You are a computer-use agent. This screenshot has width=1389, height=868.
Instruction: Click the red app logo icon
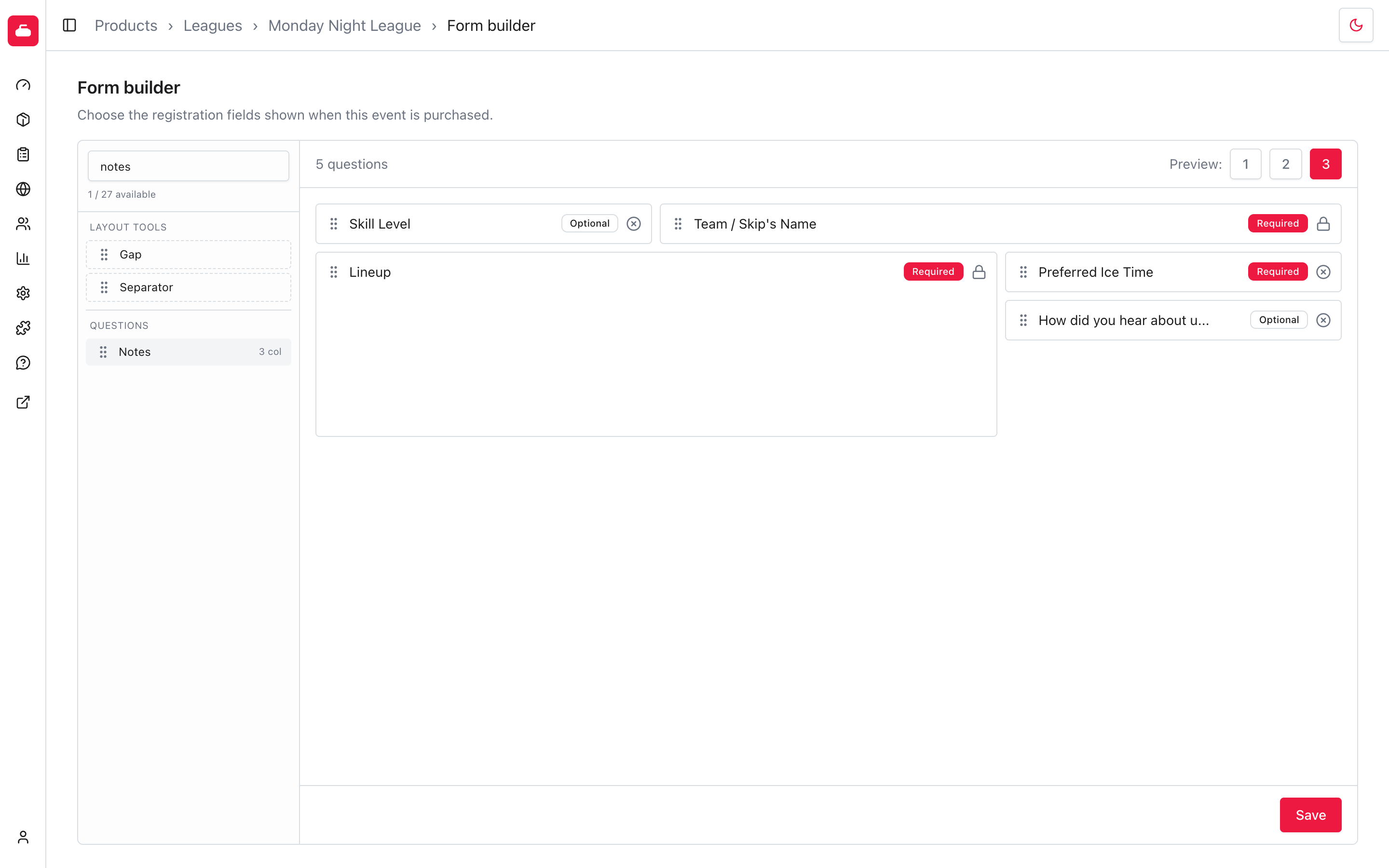click(23, 31)
